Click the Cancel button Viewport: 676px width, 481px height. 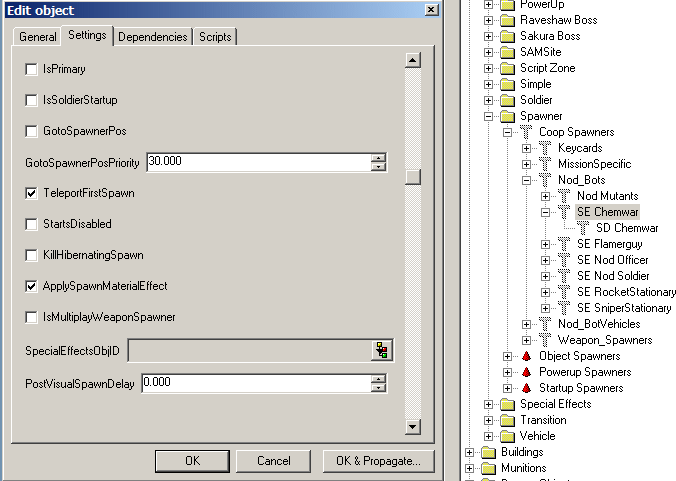(x=273, y=461)
